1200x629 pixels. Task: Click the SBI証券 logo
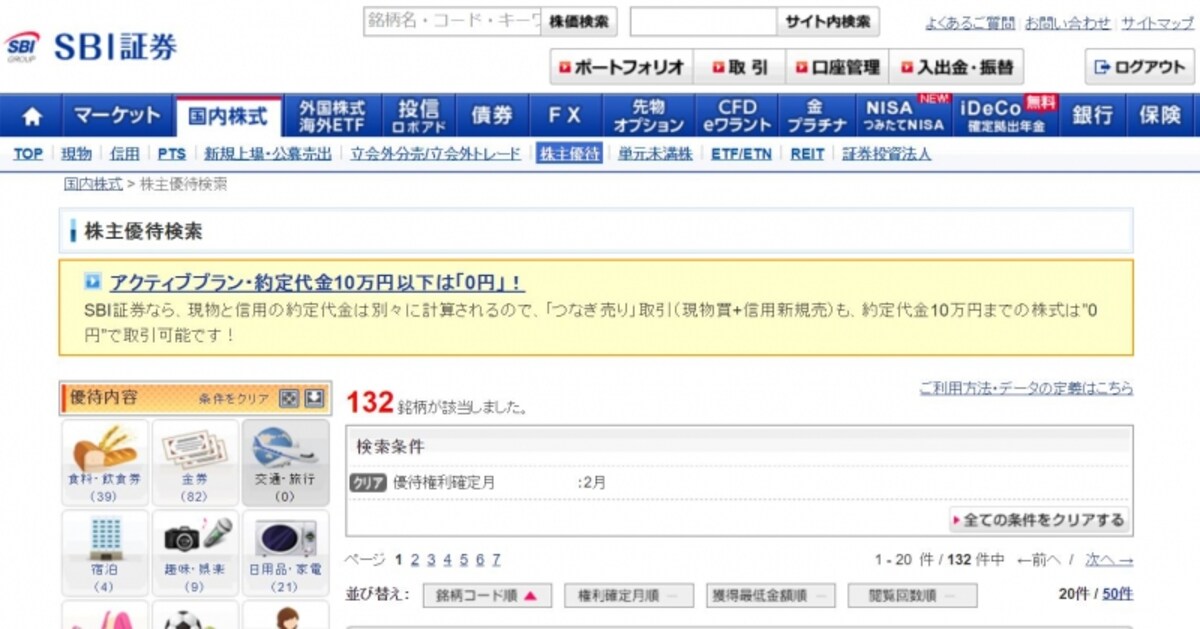pyautogui.click(x=92, y=47)
